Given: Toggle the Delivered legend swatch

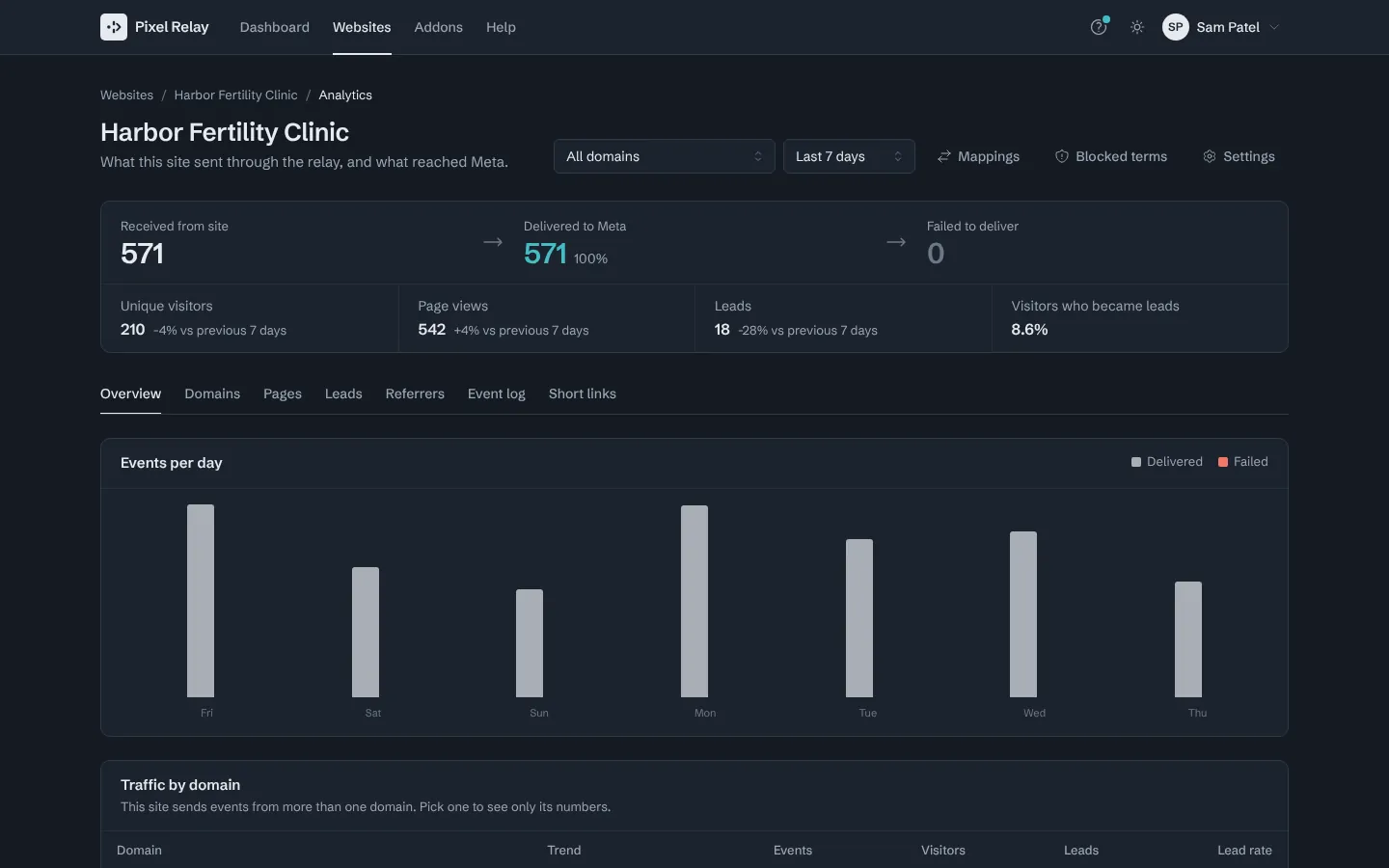Looking at the screenshot, I should (1136, 462).
